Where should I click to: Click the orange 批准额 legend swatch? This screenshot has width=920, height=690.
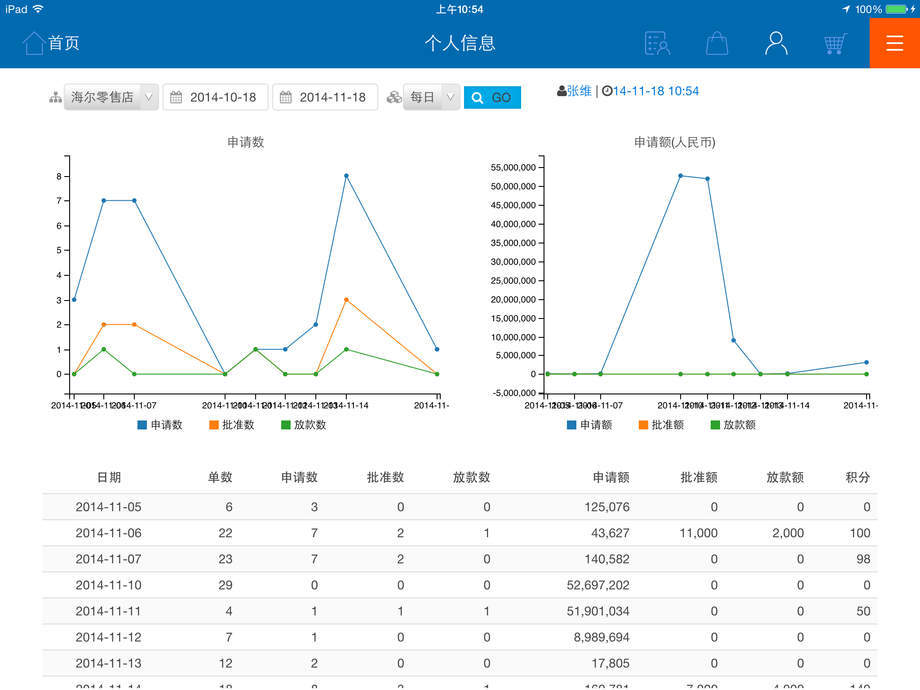click(643, 425)
